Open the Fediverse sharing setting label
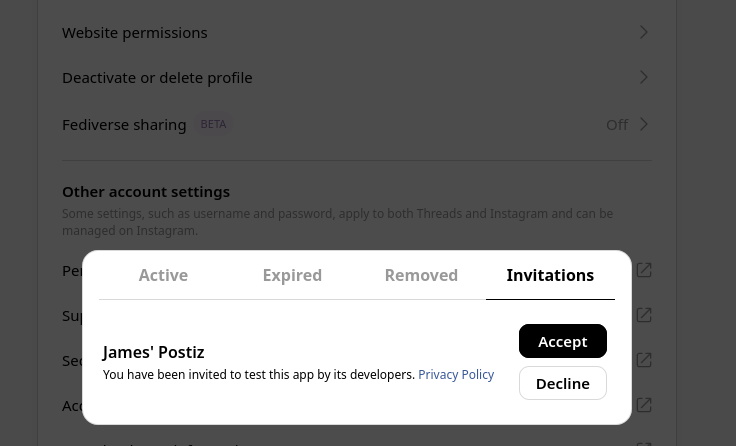The width and height of the screenshot is (736, 446). [124, 124]
